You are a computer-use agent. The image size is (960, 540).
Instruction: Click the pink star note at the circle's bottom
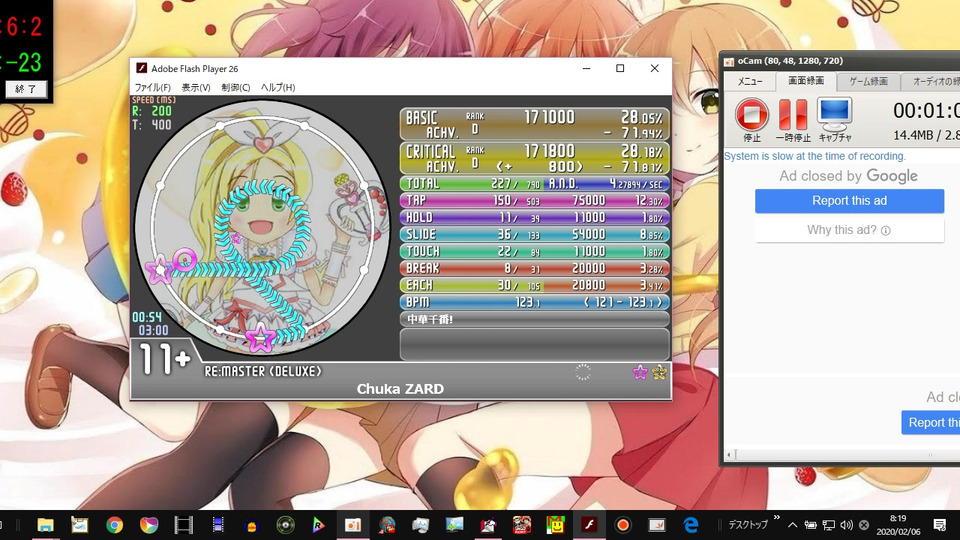point(261,337)
